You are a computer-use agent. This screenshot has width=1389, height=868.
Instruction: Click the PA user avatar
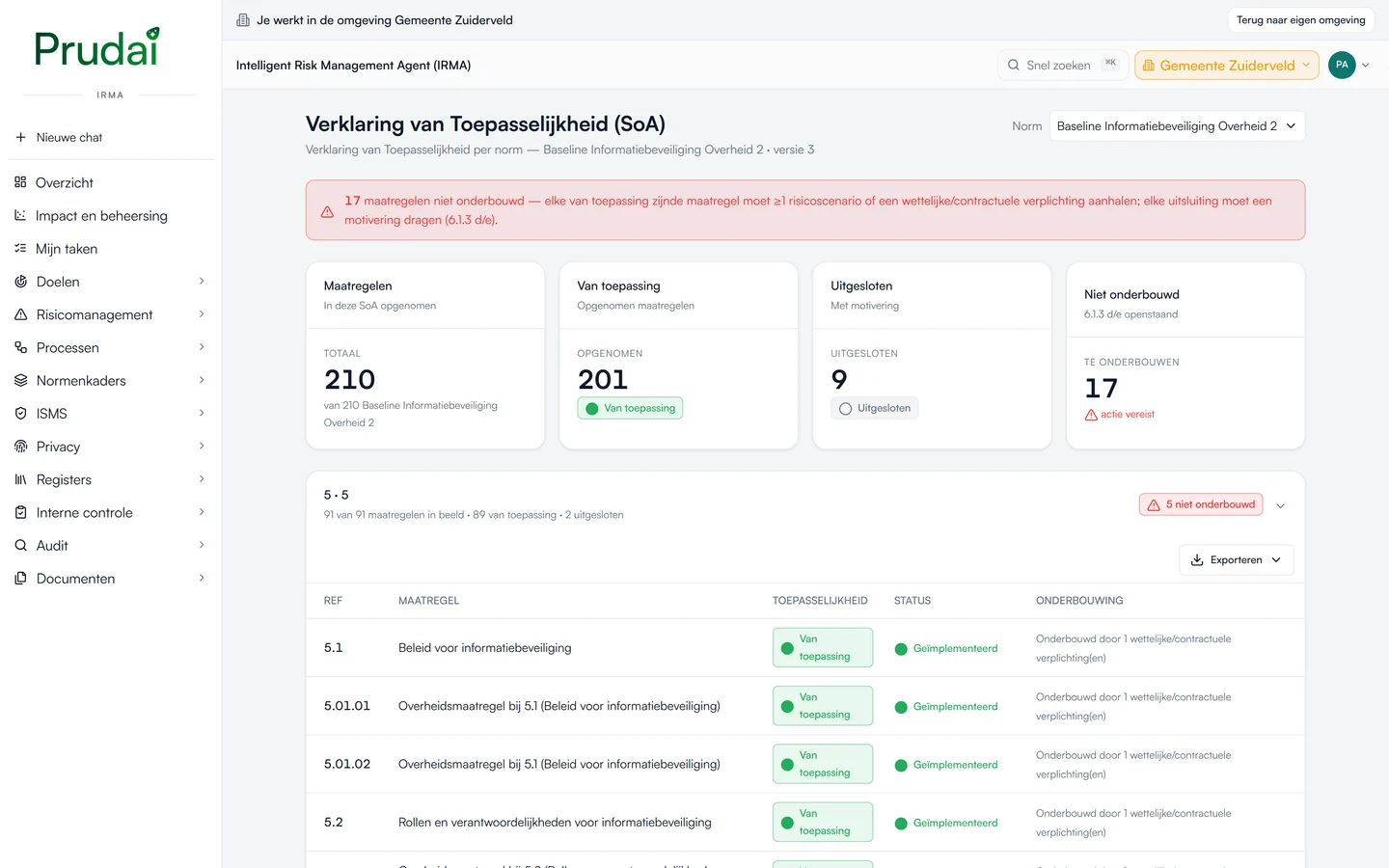1342,65
